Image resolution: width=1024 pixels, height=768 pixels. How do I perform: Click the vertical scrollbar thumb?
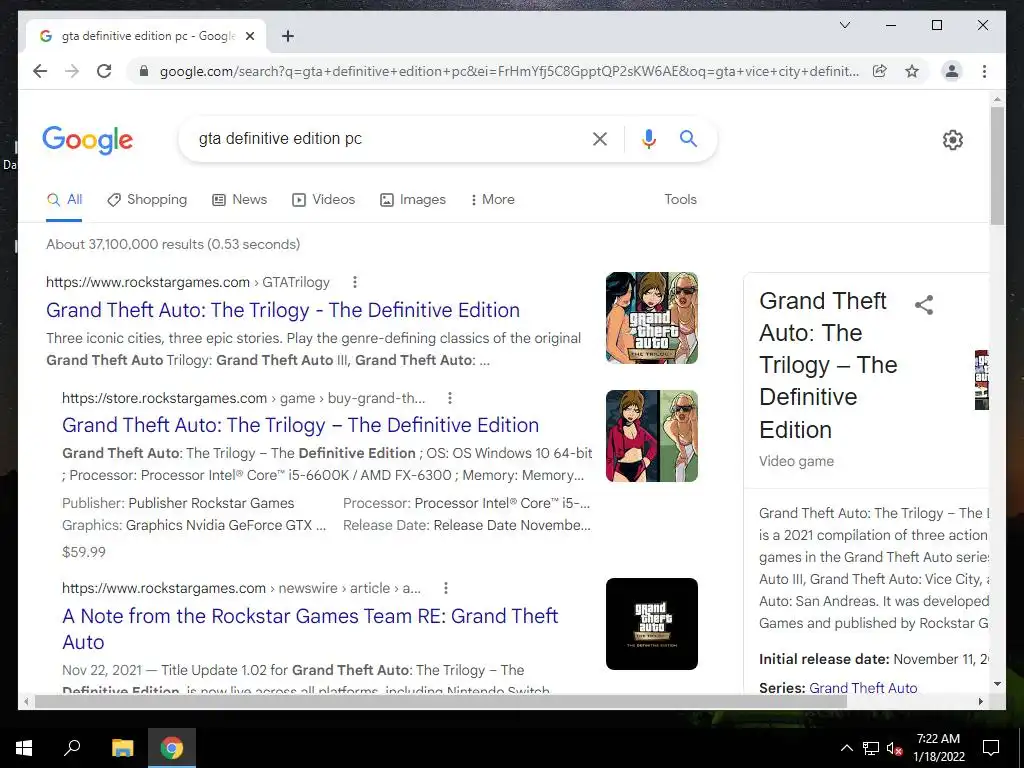click(997, 166)
